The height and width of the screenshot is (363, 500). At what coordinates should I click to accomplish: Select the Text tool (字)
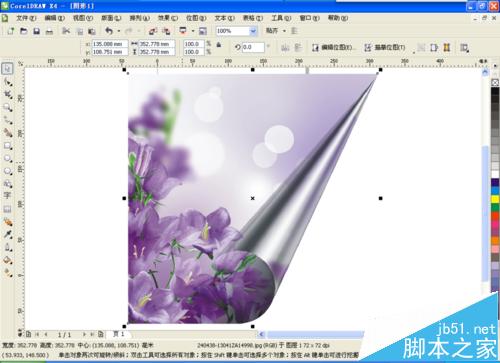pos(7,196)
